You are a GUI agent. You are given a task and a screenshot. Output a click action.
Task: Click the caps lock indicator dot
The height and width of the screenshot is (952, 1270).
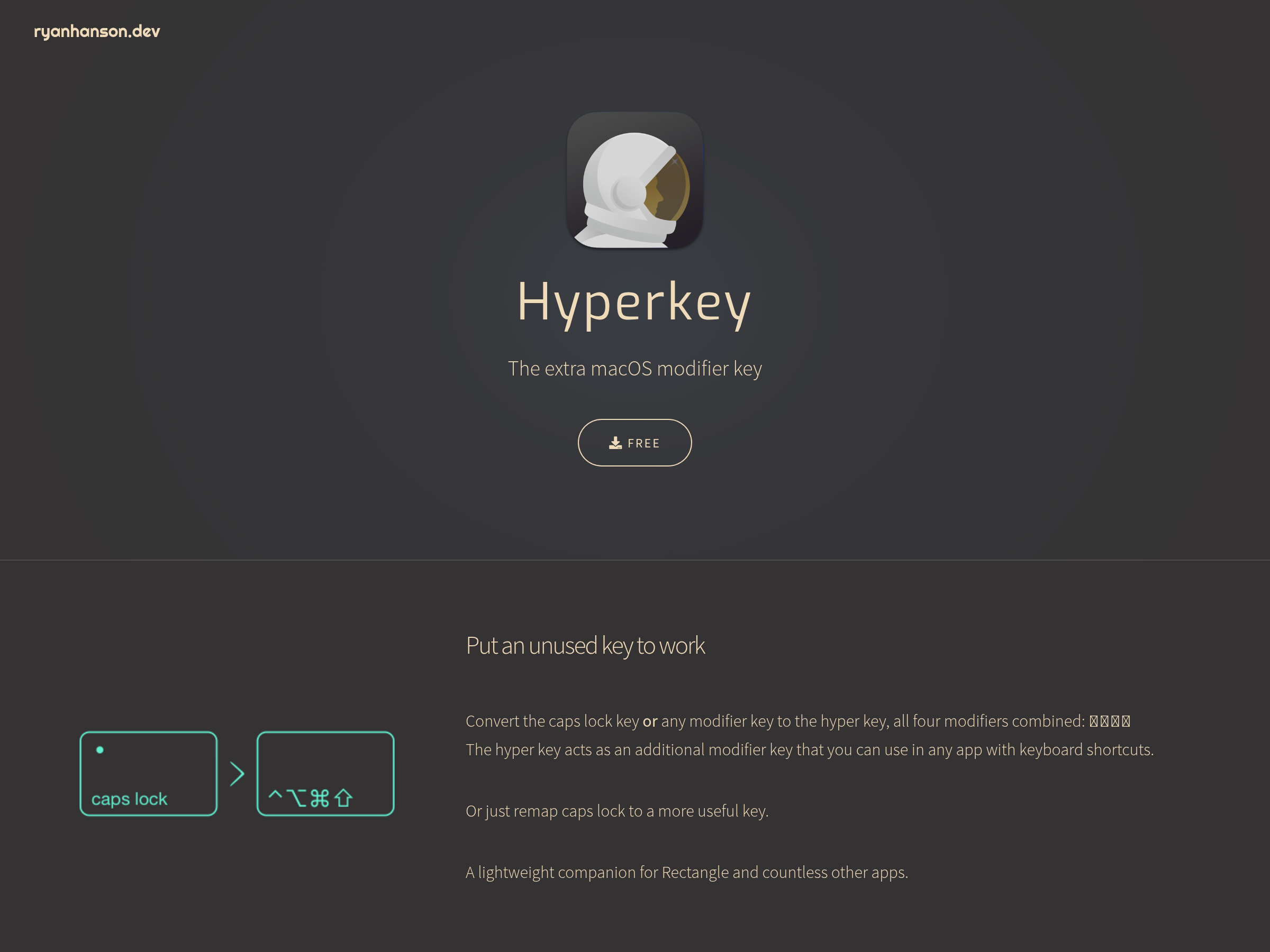(100, 749)
